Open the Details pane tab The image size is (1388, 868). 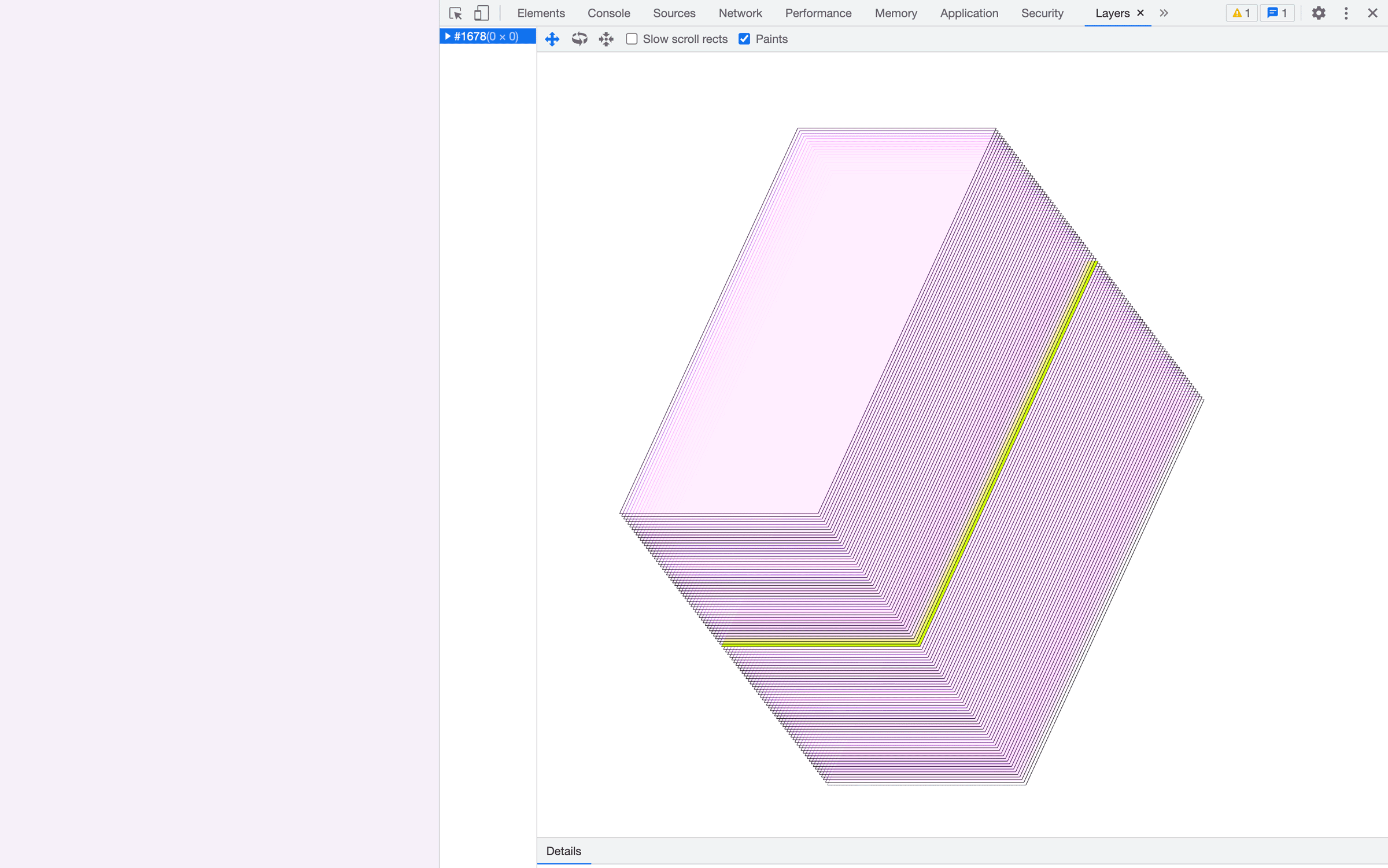pyautogui.click(x=563, y=851)
